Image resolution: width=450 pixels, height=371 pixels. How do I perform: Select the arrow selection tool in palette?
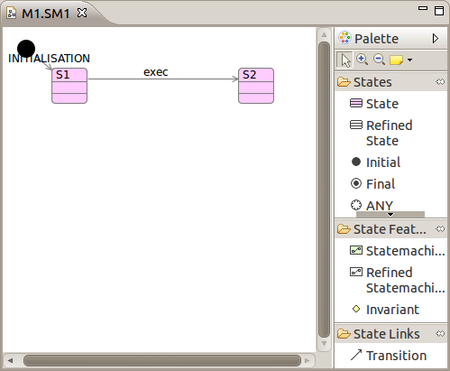[x=345, y=60]
